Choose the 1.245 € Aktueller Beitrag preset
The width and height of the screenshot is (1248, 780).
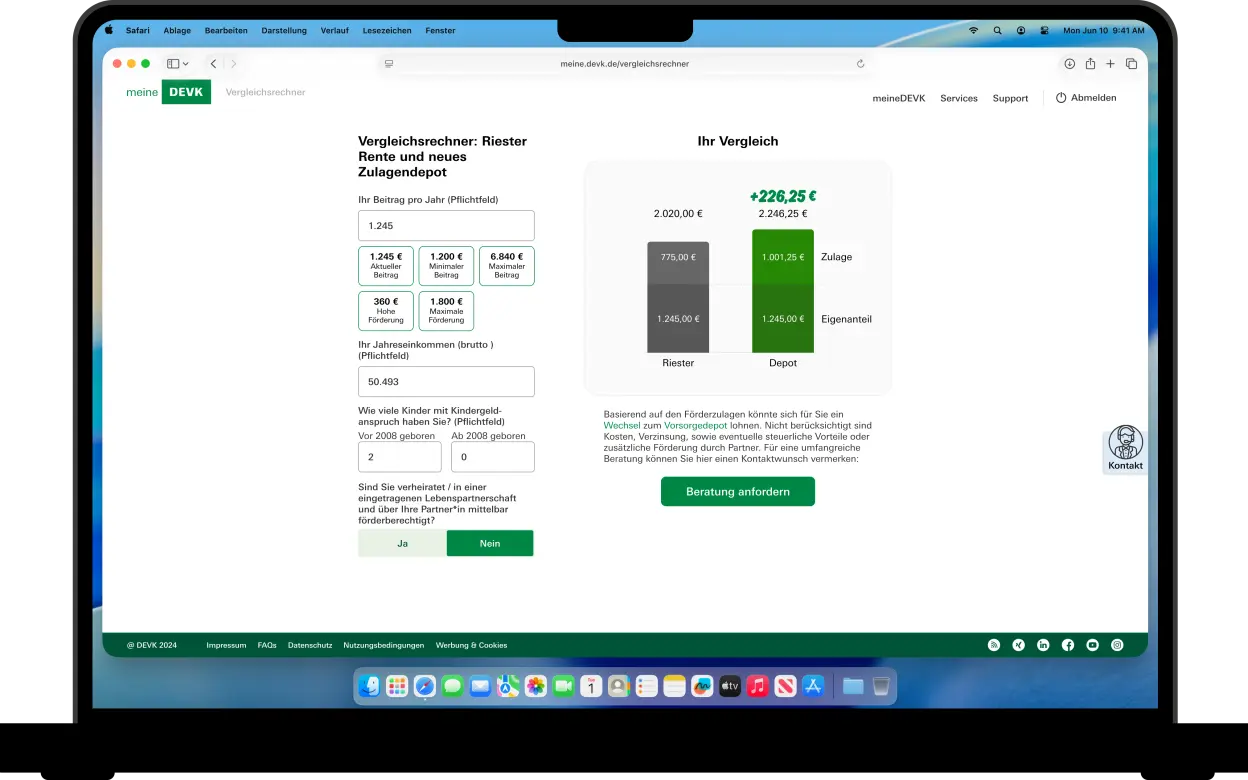click(x=386, y=266)
